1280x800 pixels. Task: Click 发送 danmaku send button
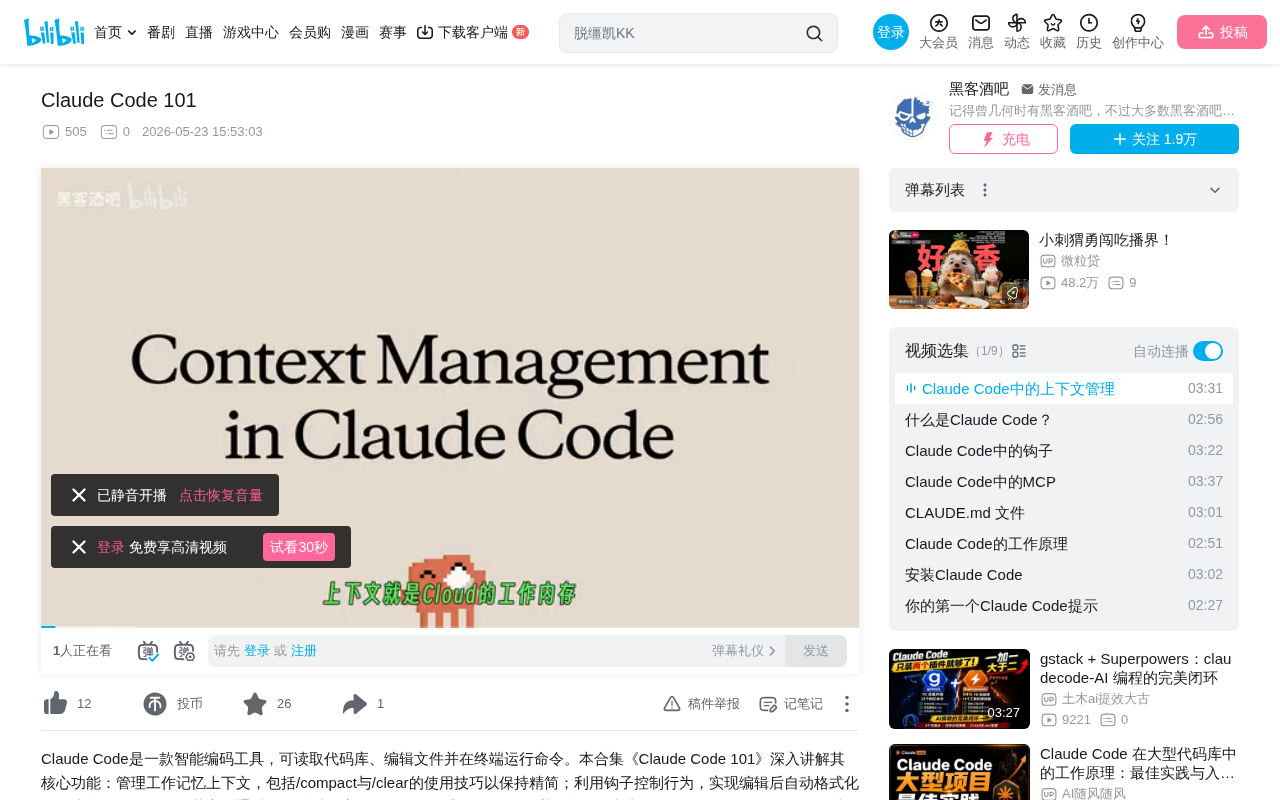pos(816,651)
